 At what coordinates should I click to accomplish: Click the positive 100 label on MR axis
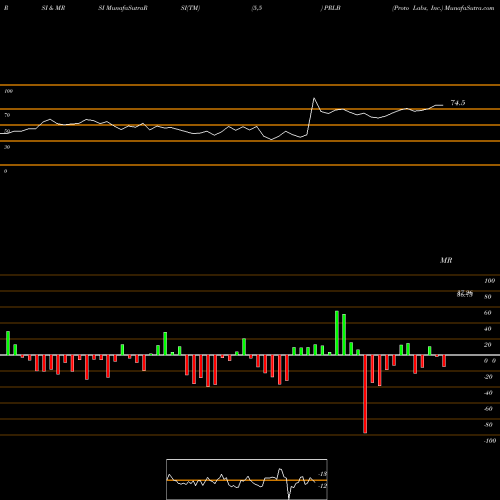point(490,281)
